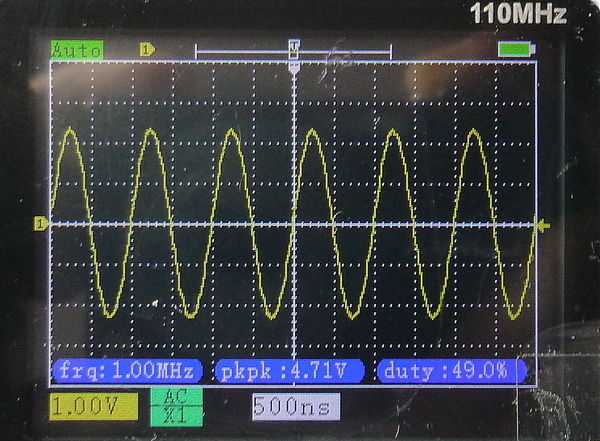Toggle the AC coupling setting
This screenshot has width=600, height=441.
[175, 397]
